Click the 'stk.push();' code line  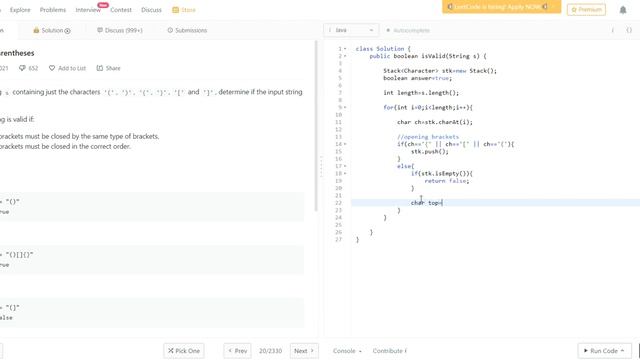coord(429,151)
